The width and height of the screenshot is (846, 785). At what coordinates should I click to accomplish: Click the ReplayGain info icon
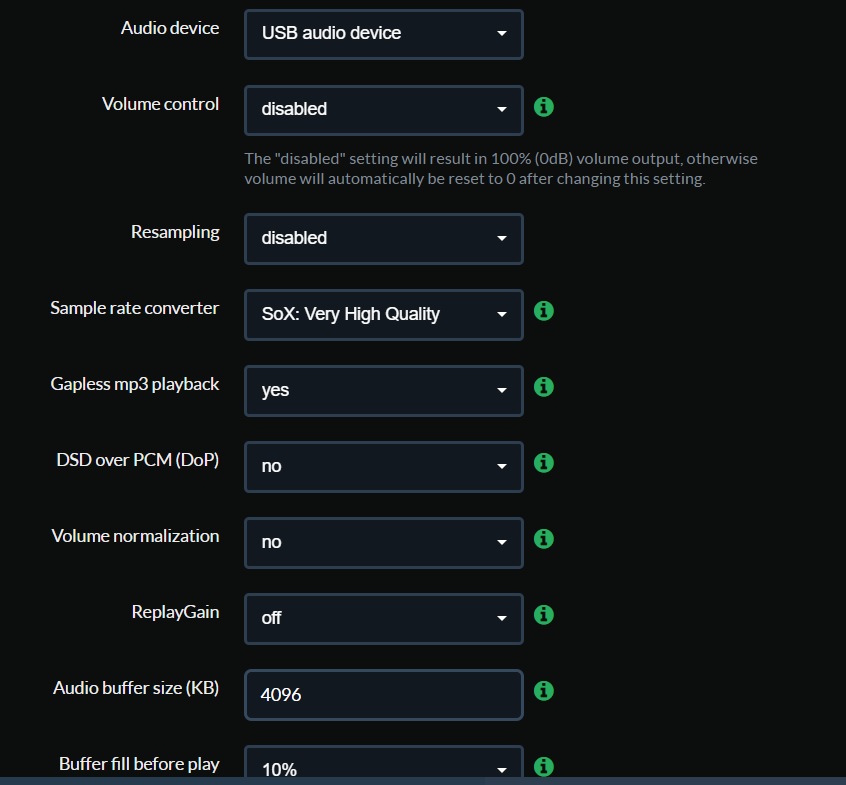coord(543,615)
